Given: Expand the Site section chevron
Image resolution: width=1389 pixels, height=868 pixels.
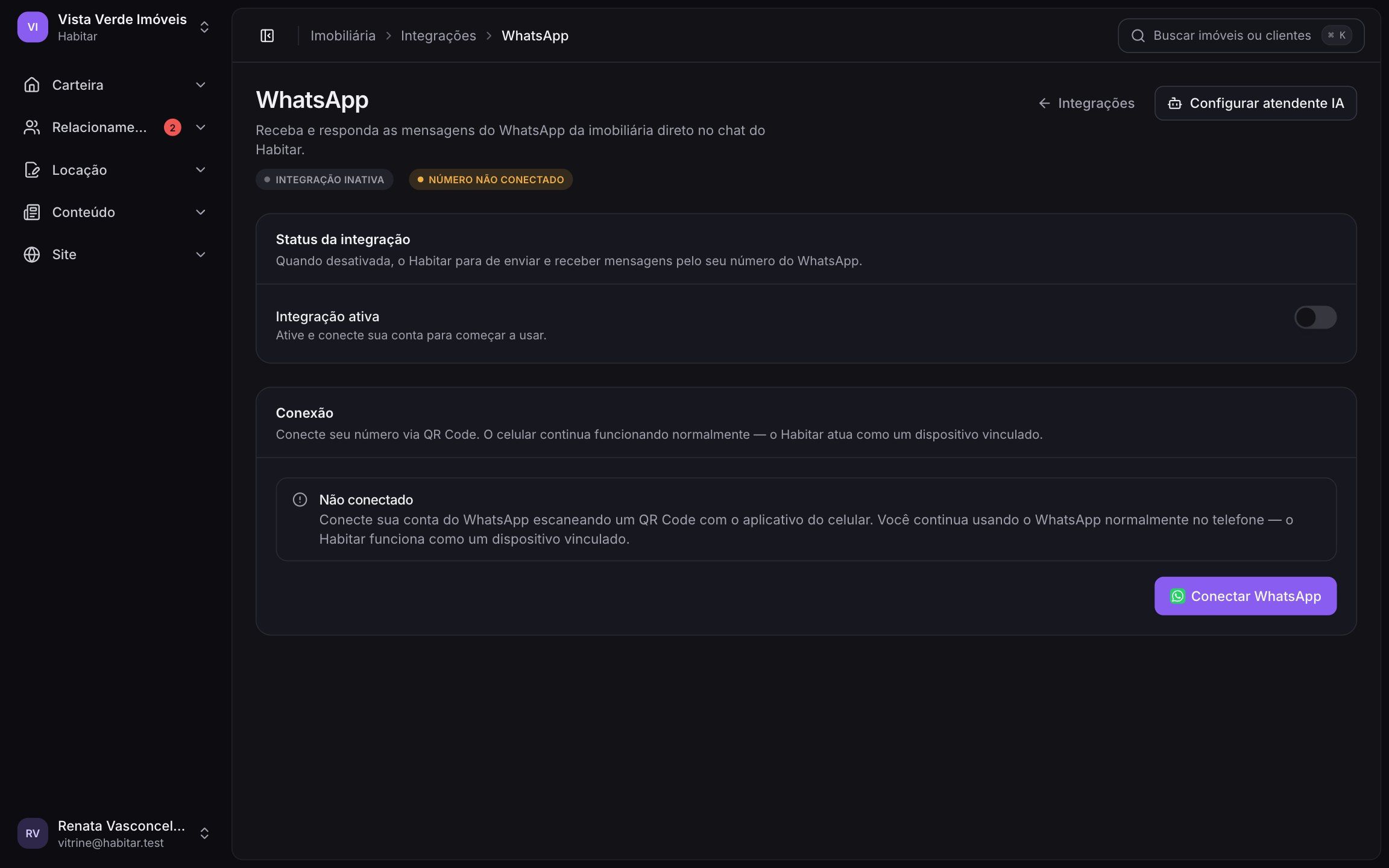Looking at the screenshot, I should (x=201, y=254).
